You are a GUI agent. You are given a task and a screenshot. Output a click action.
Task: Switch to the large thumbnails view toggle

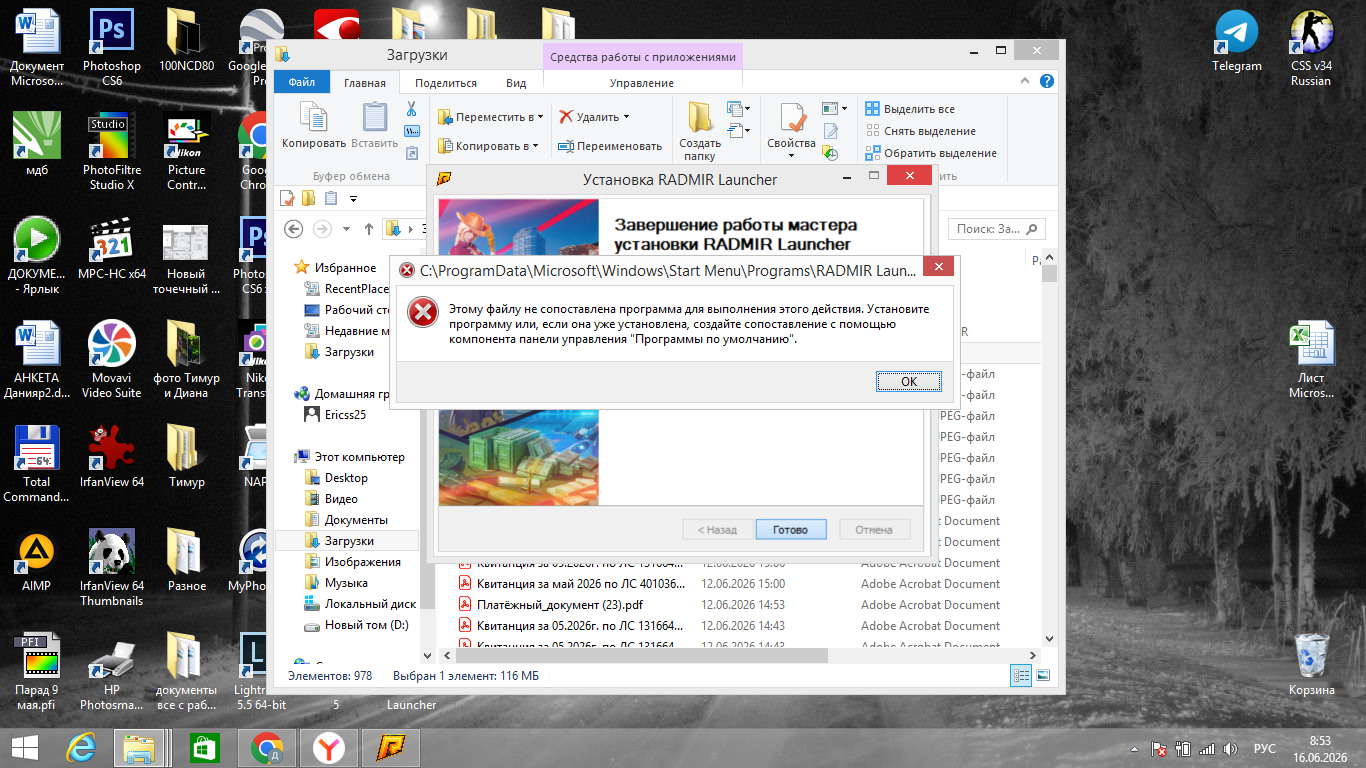1044,676
